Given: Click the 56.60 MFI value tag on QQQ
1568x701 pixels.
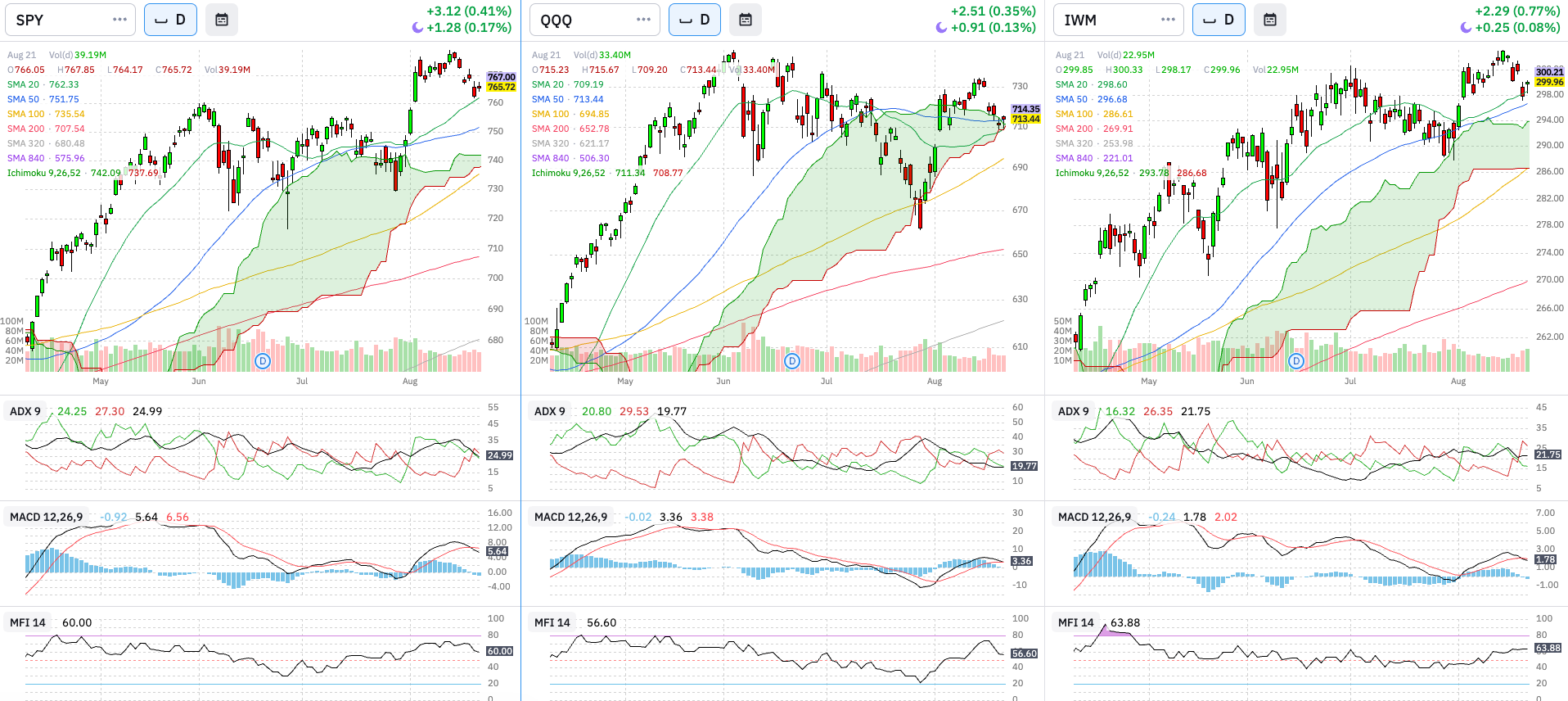Looking at the screenshot, I should tap(1025, 654).
